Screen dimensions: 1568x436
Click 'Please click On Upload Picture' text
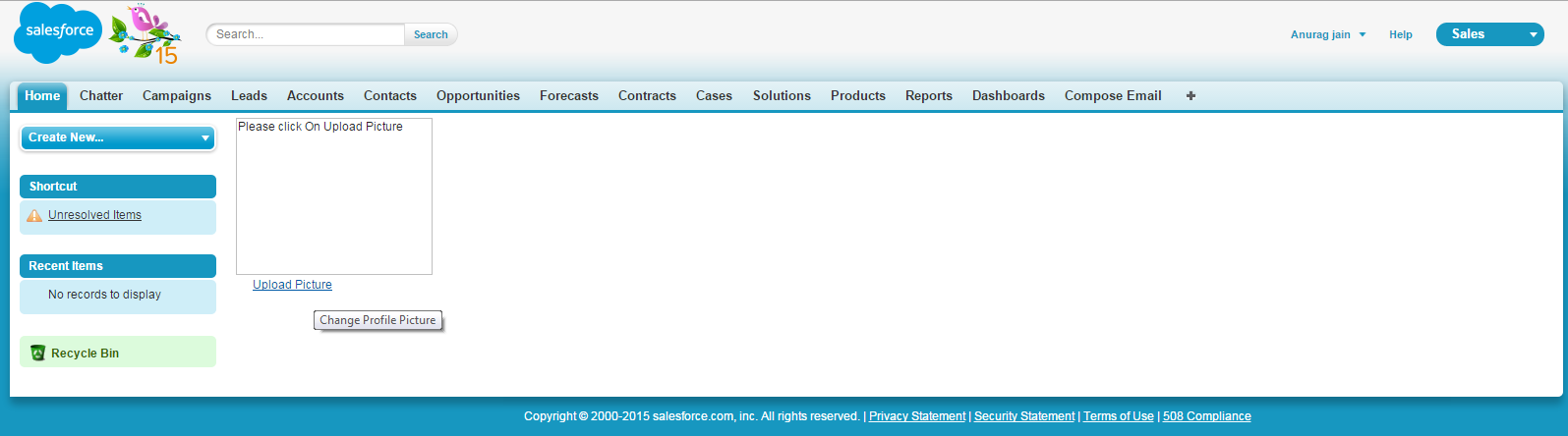coord(320,127)
